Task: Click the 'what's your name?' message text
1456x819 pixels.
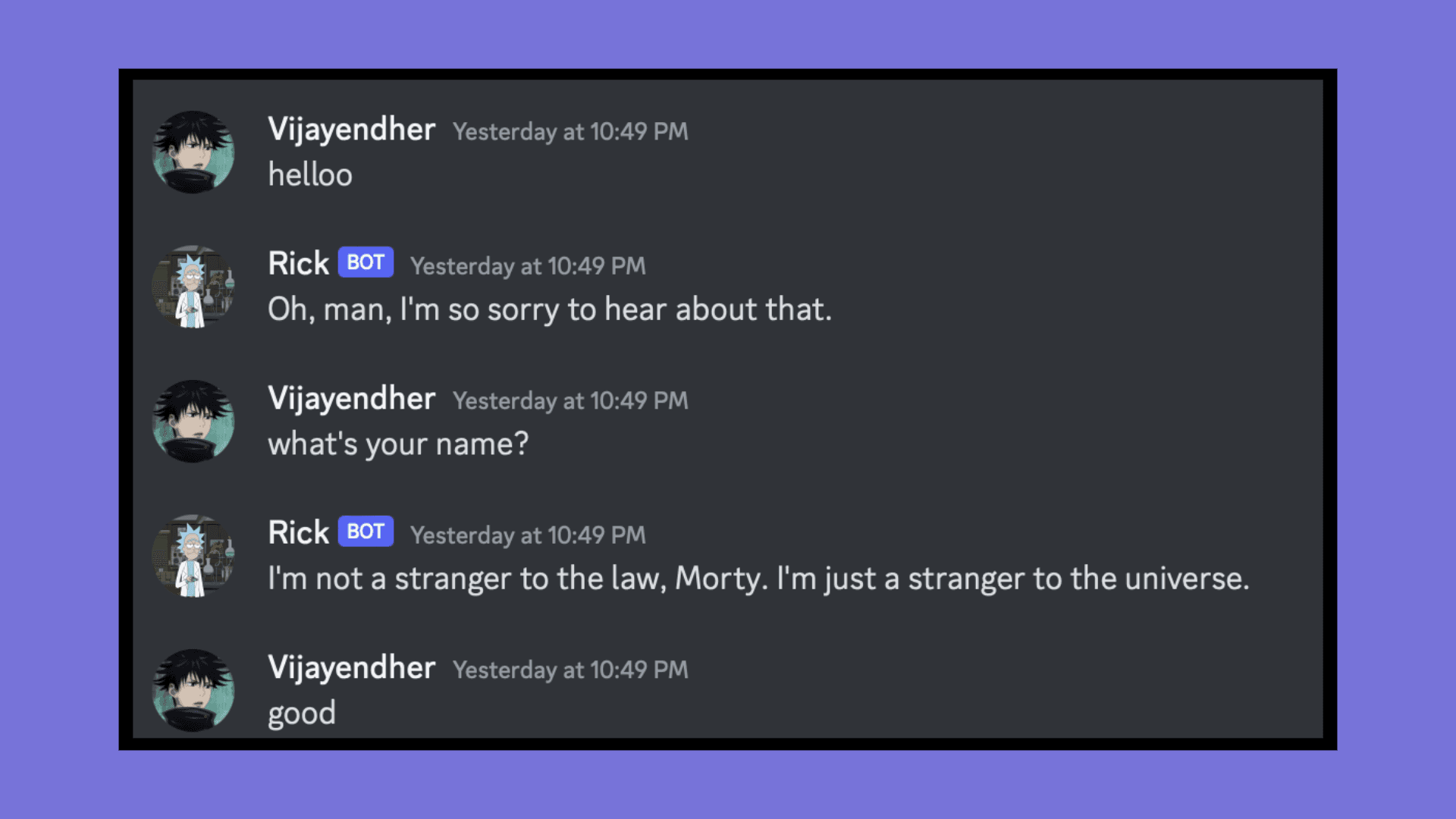Action: click(x=398, y=444)
